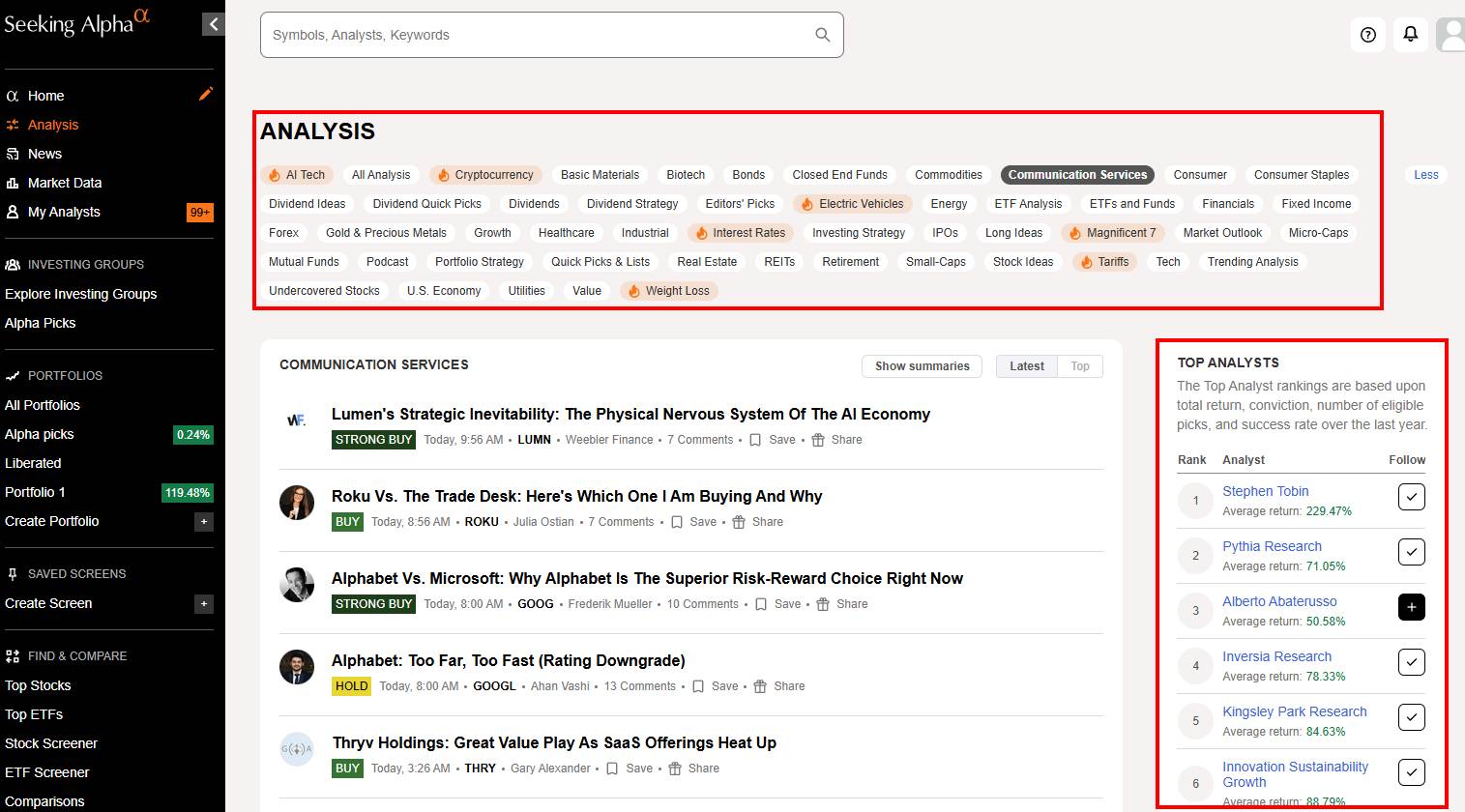
Task: Click plus button next to Create Portfolio
Action: (x=204, y=522)
